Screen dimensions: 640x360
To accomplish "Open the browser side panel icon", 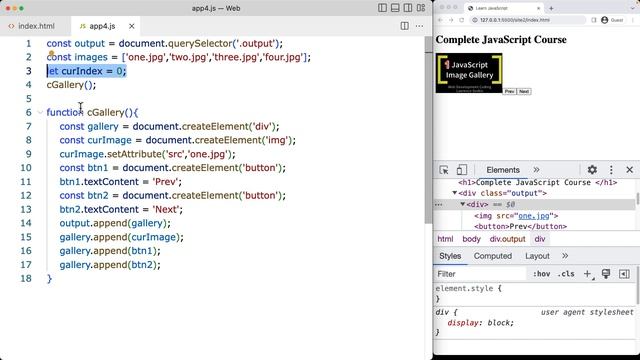I will pyautogui.click(x=593, y=20).
